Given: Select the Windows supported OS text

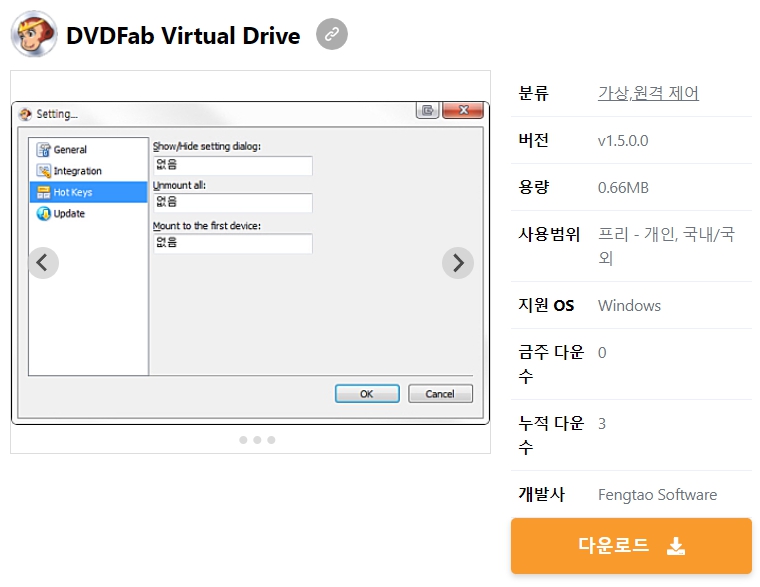Looking at the screenshot, I should tap(629, 305).
